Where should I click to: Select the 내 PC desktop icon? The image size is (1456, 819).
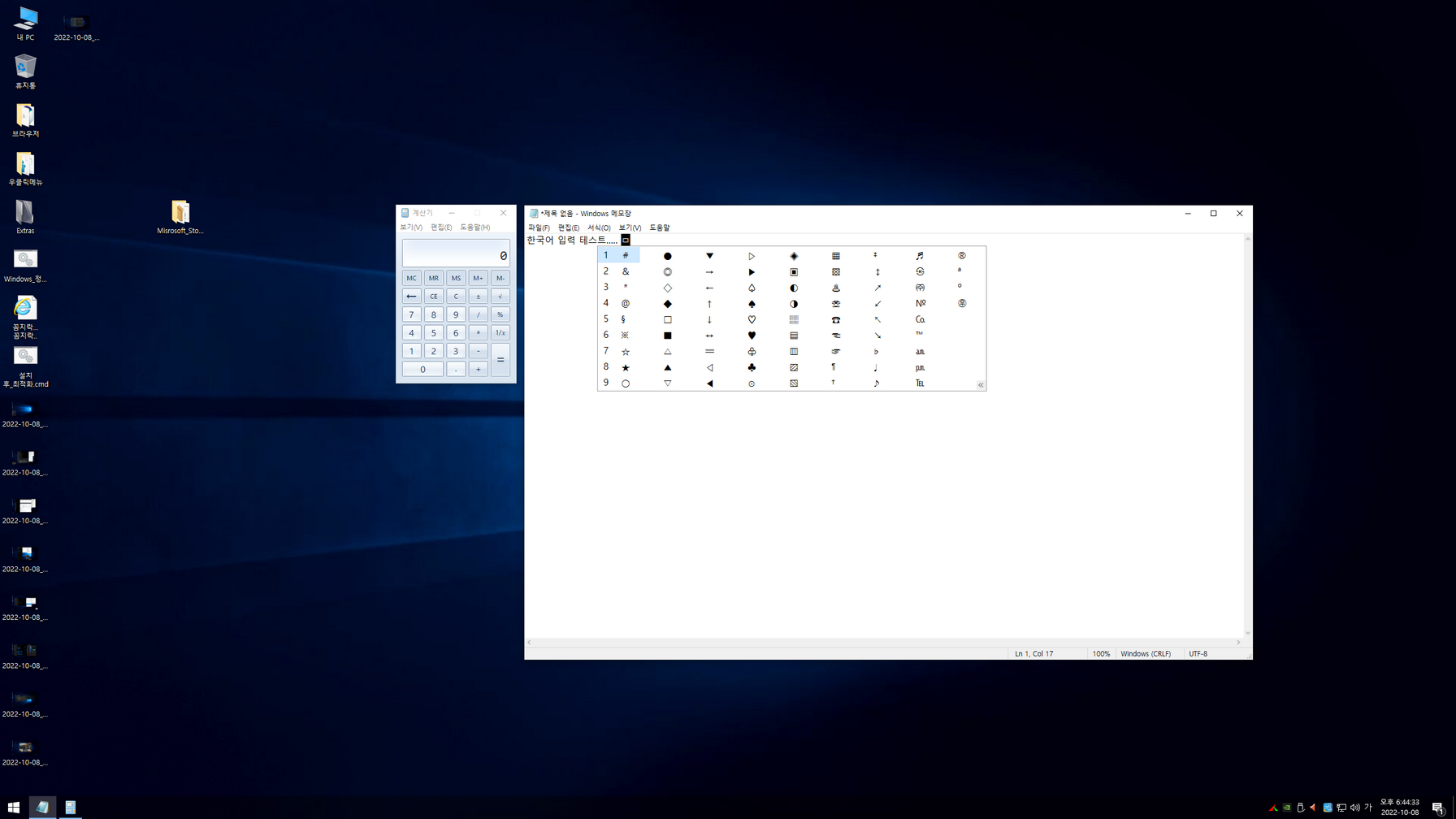pyautogui.click(x=25, y=24)
